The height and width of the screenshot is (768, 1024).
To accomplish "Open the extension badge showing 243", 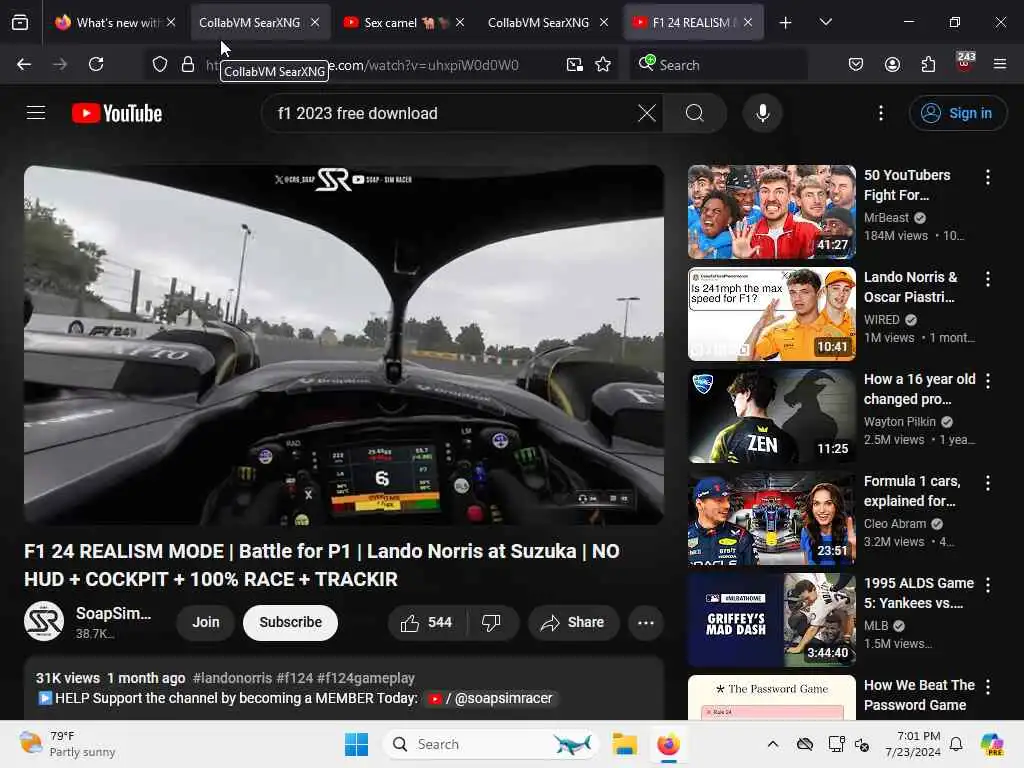I will click(x=965, y=63).
